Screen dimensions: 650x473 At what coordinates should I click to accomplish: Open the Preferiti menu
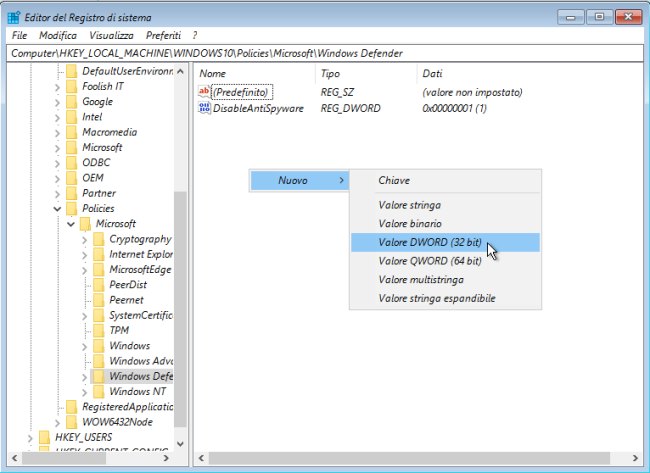163,36
